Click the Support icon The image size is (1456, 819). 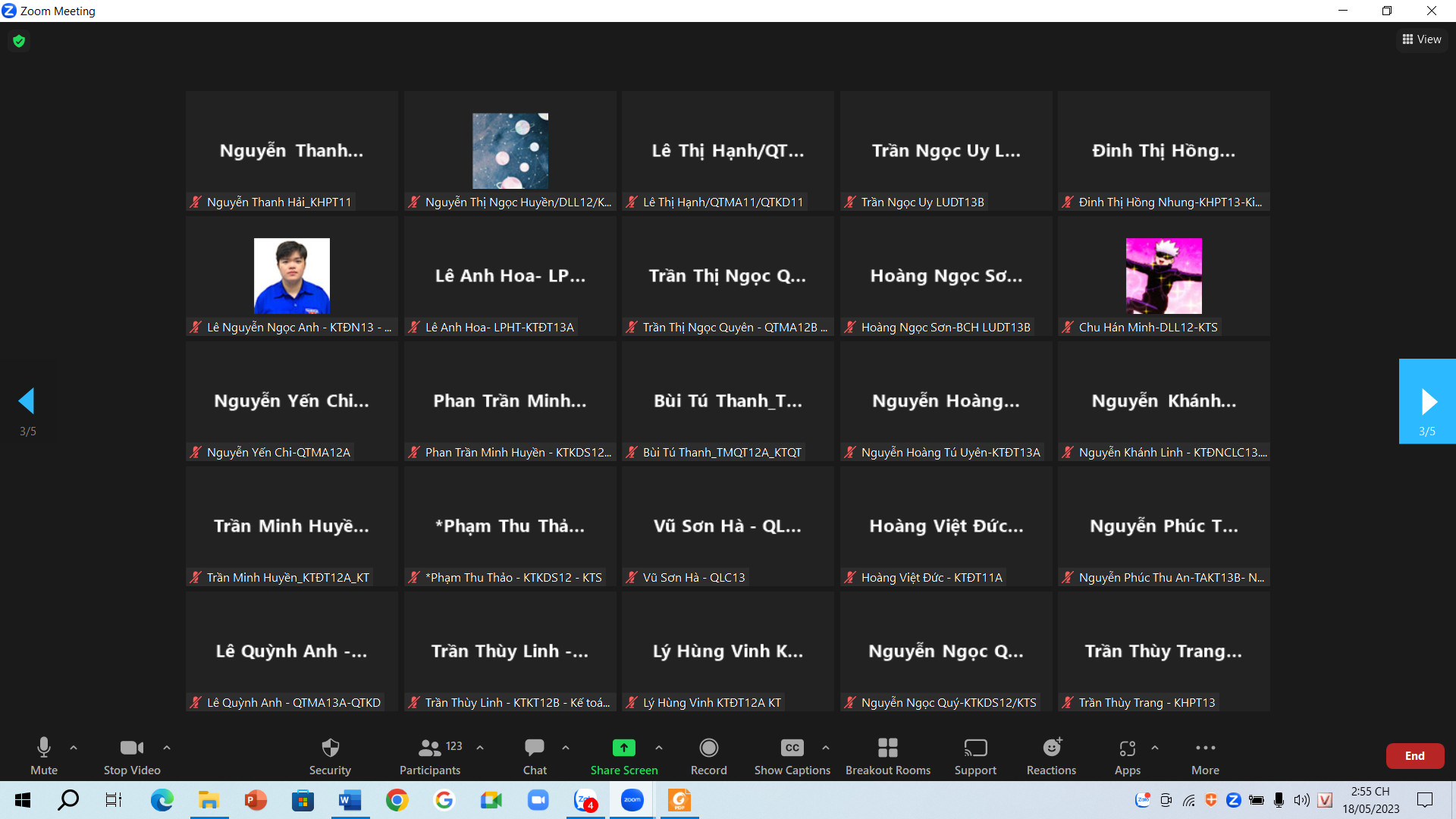pos(975,756)
